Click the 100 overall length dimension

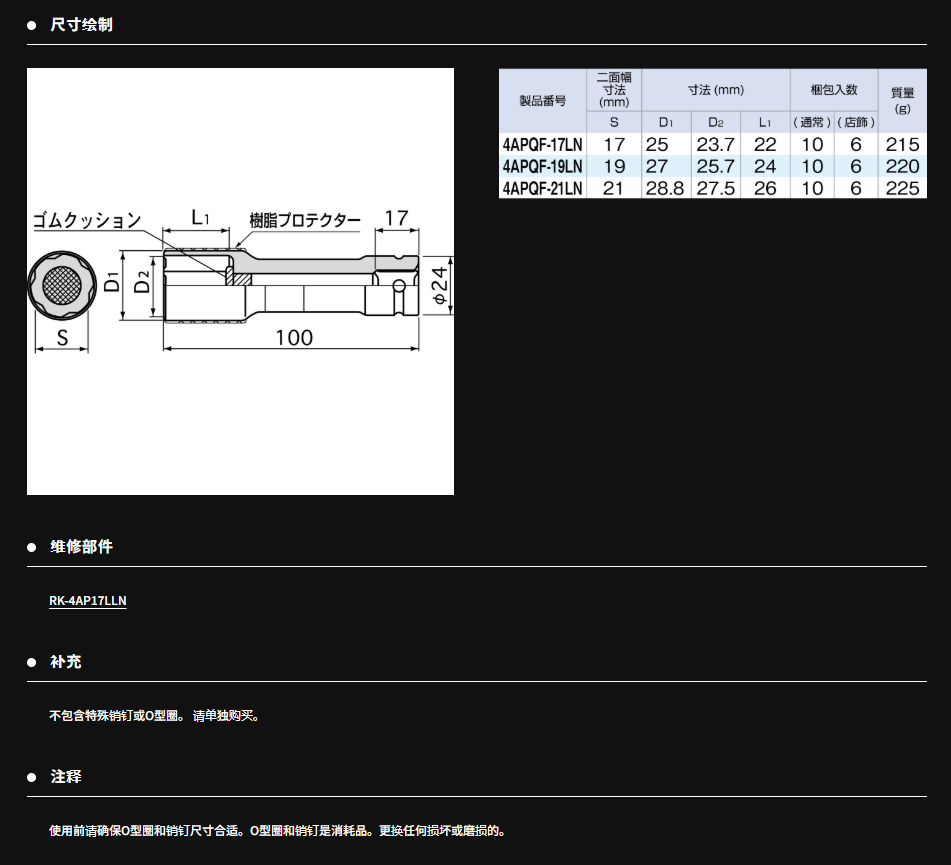click(x=293, y=338)
